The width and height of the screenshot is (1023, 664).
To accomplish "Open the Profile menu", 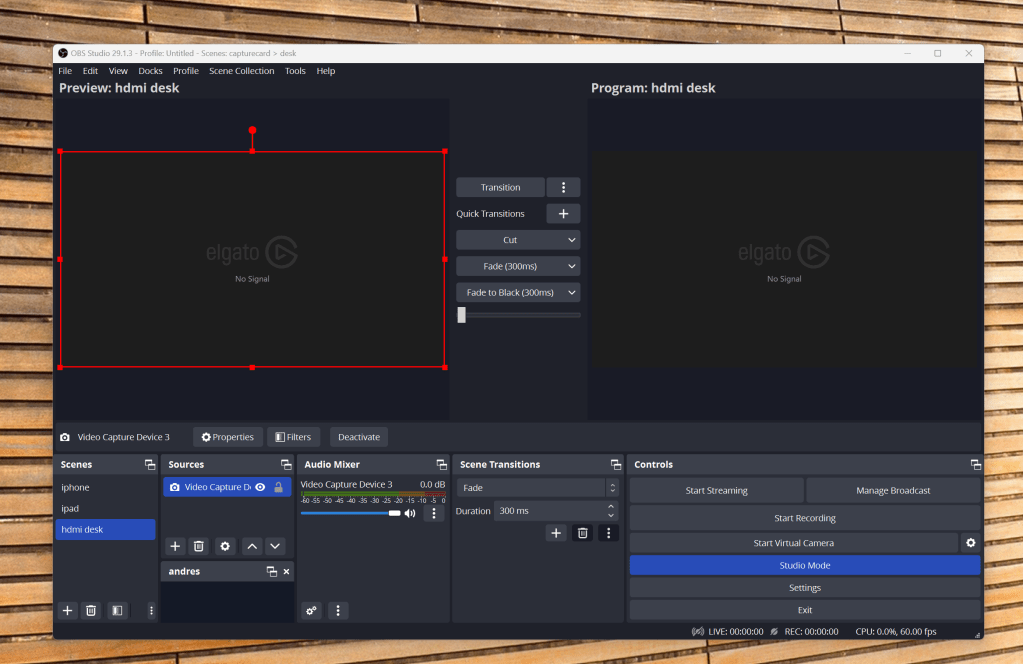I will tap(186, 70).
